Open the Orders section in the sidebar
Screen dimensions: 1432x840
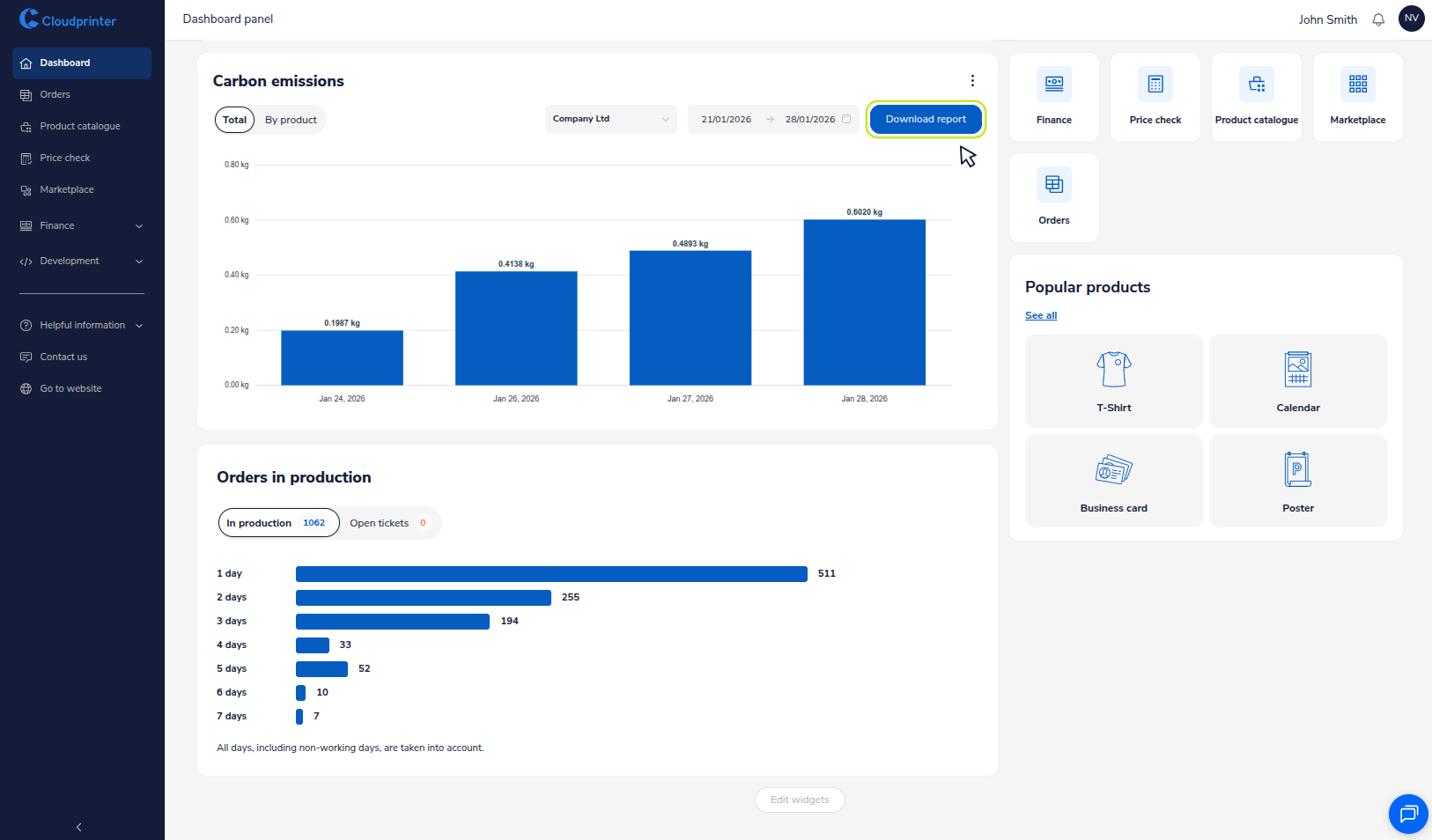tap(55, 94)
